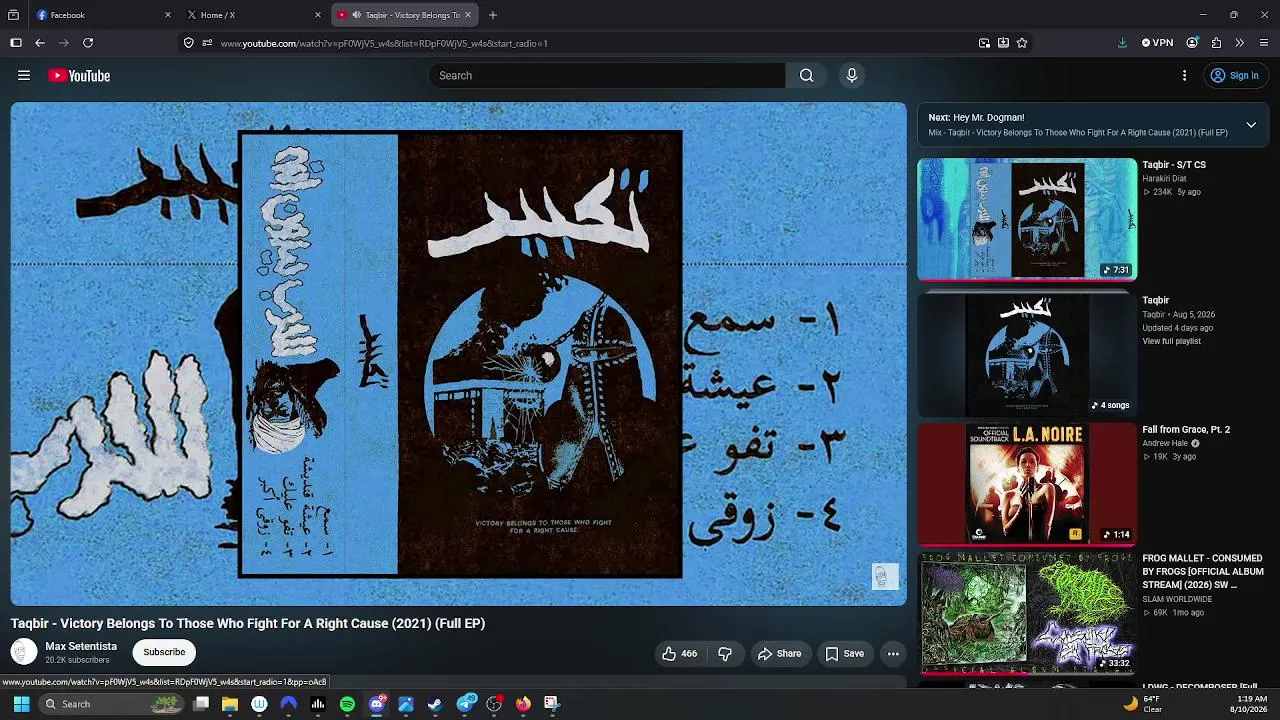1280x720 pixels.
Task: Open FROG MALLET video title link
Action: click(x=1203, y=572)
